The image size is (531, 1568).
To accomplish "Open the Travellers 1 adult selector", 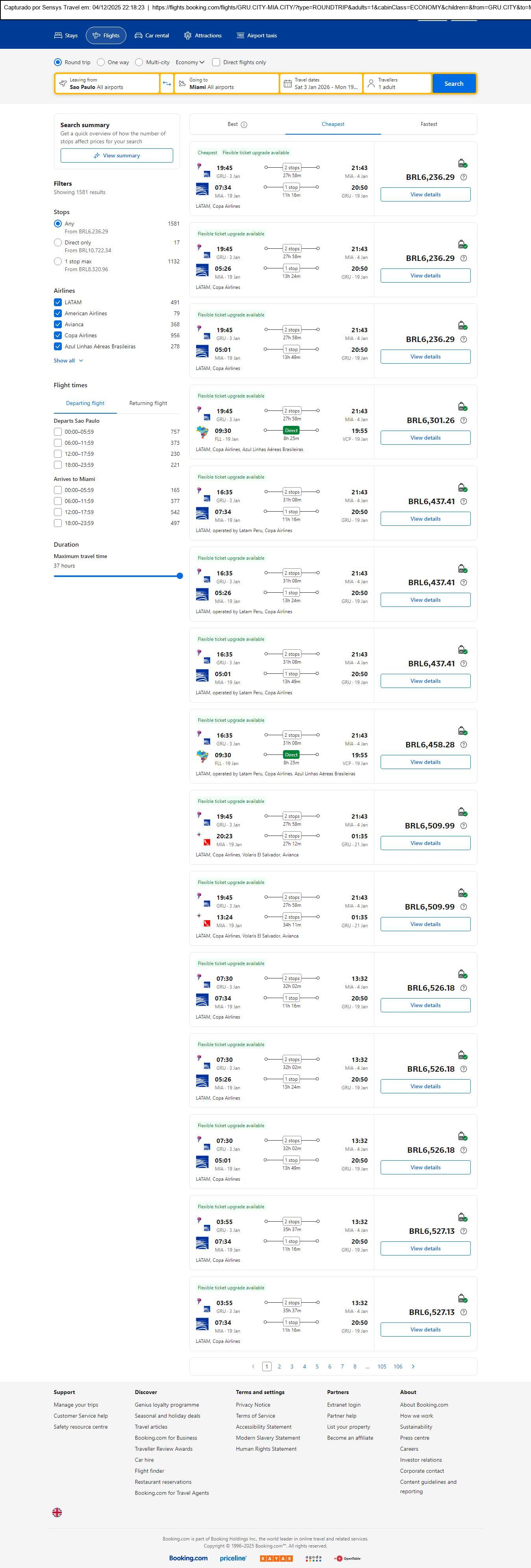I will (x=396, y=83).
